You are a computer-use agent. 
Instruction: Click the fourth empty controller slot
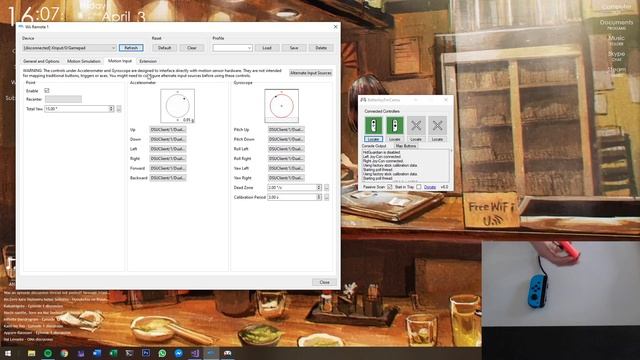[x=437, y=125]
